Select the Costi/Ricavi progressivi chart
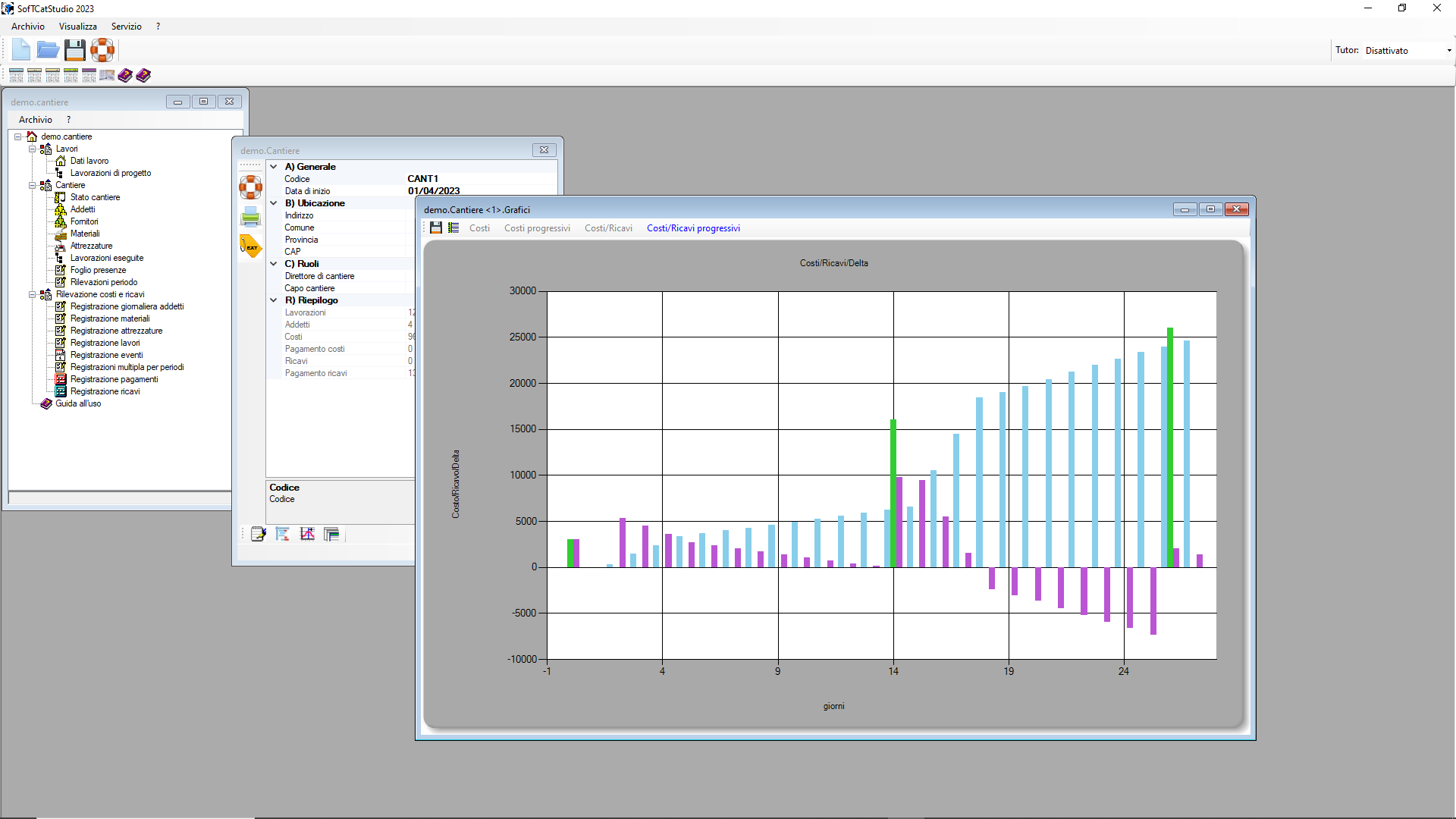 (x=693, y=228)
